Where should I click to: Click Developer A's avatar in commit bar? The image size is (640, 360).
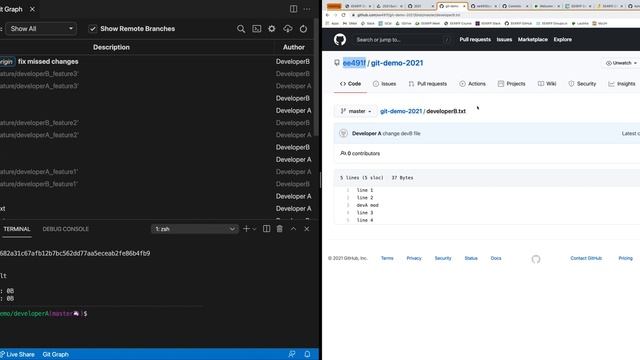pyautogui.click(x=343, y=133)
